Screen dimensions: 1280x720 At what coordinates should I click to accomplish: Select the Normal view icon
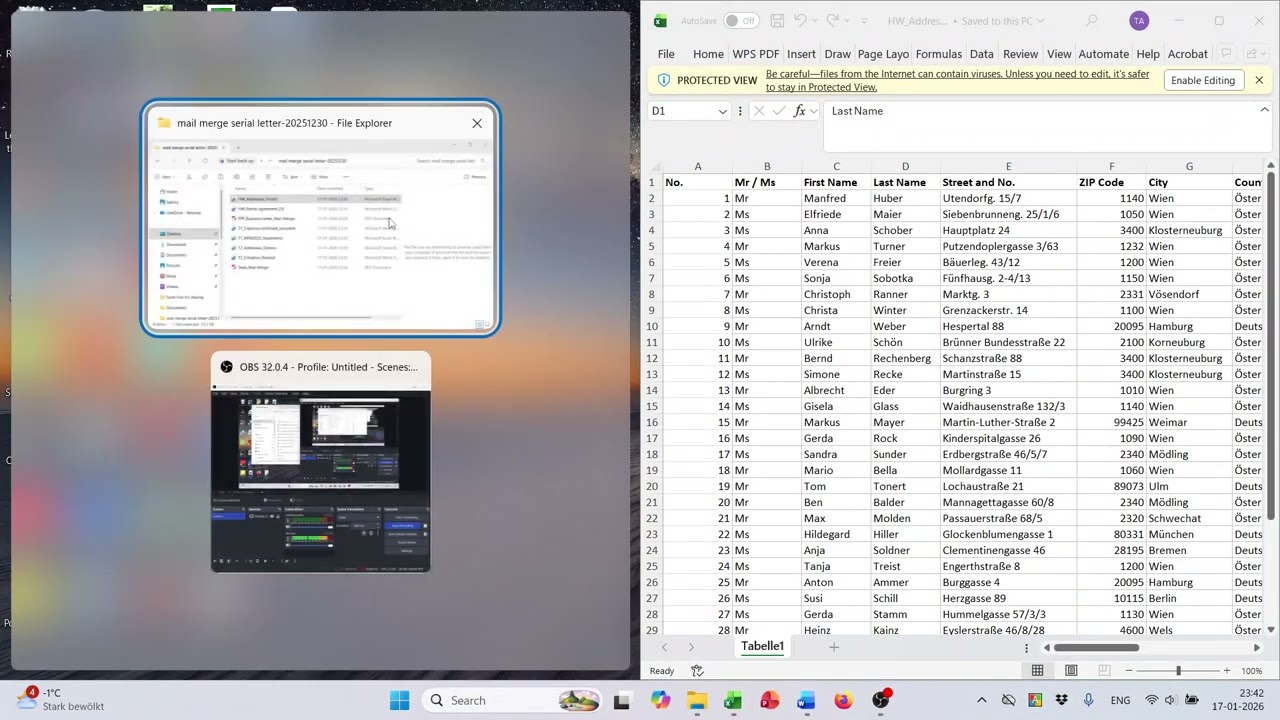(1037, 671)
